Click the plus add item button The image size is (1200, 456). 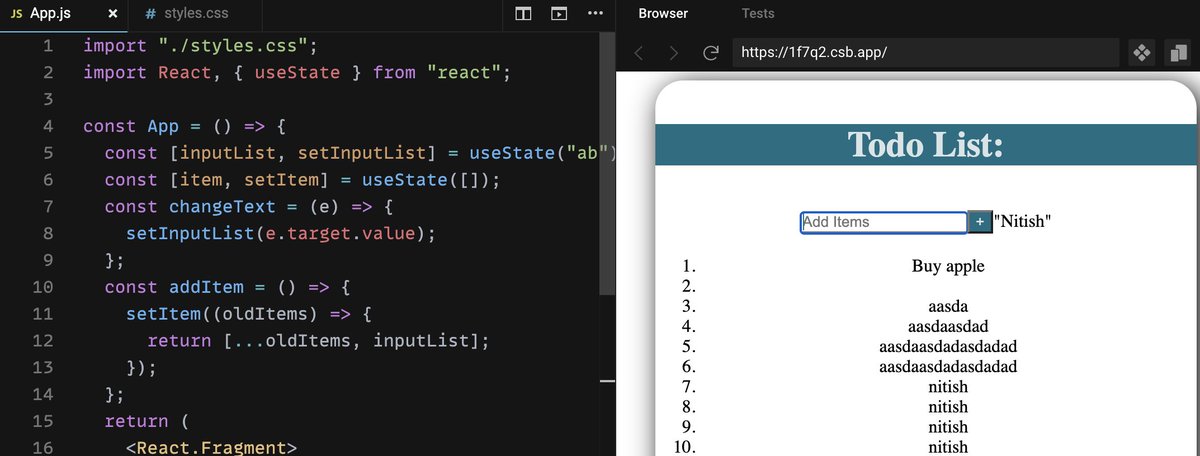(979, 222)
